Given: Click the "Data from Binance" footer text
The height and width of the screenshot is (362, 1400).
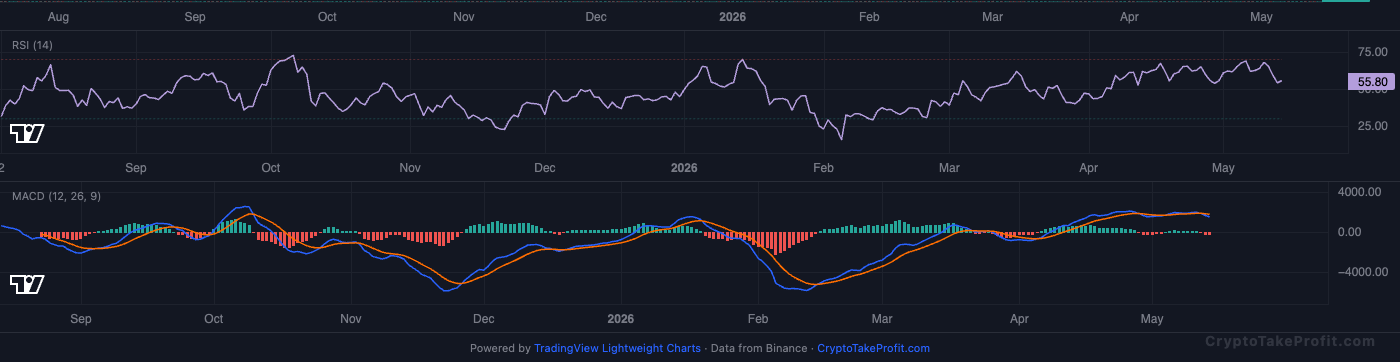Looking at the screenshot, I should click(758, 349).
